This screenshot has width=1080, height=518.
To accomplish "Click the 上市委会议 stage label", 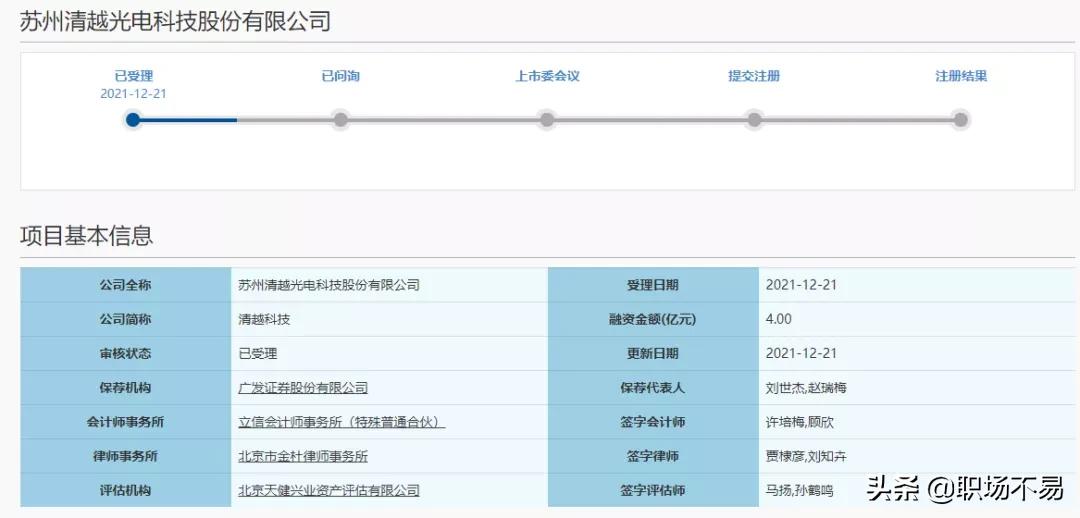I will 547,76.
